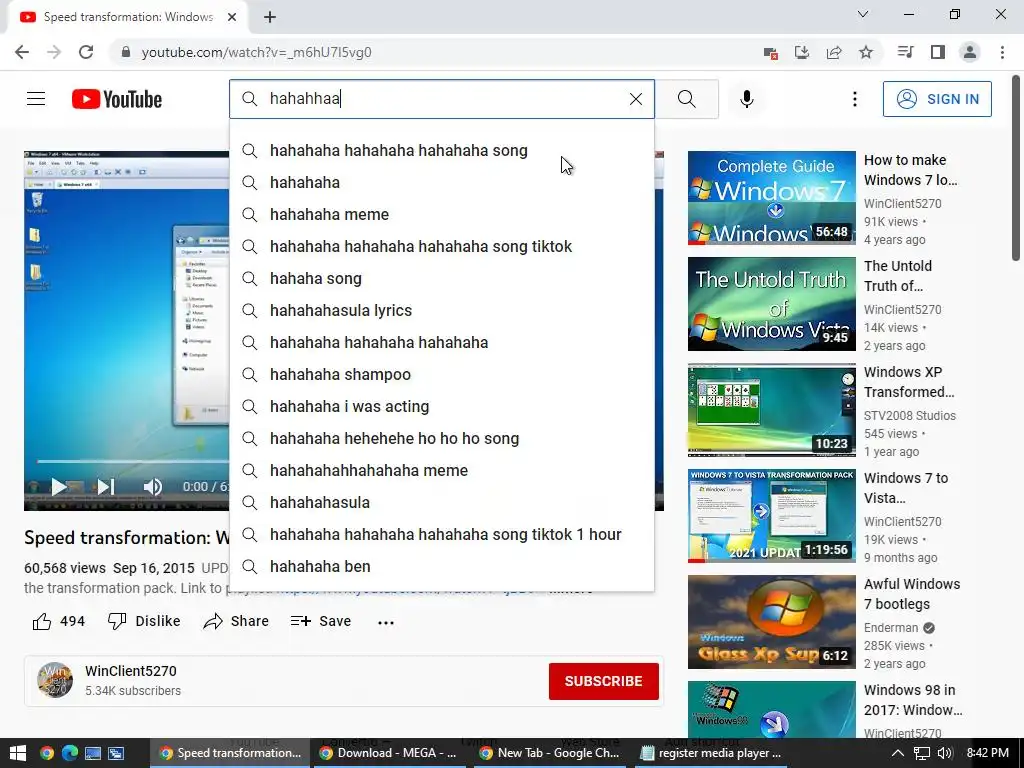Click the blocked cookies icon in the address bar
The width and height of the screenshot is (1024, 768).
point(771,52)
